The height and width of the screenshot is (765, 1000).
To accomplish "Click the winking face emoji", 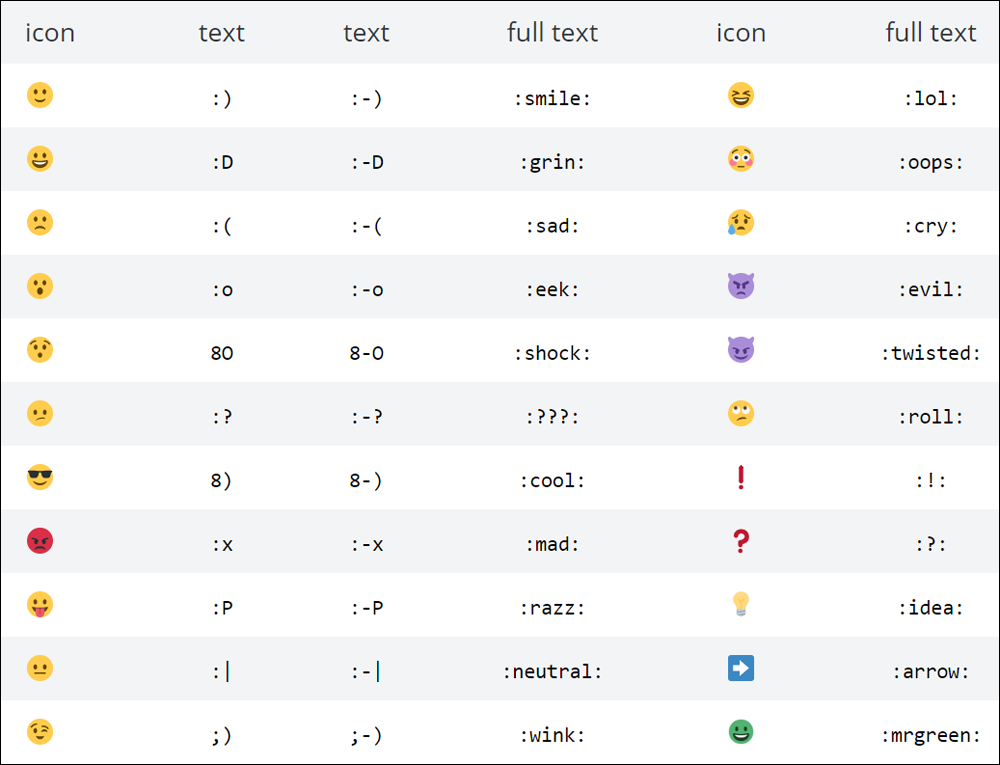I will [x=40, y=732].
